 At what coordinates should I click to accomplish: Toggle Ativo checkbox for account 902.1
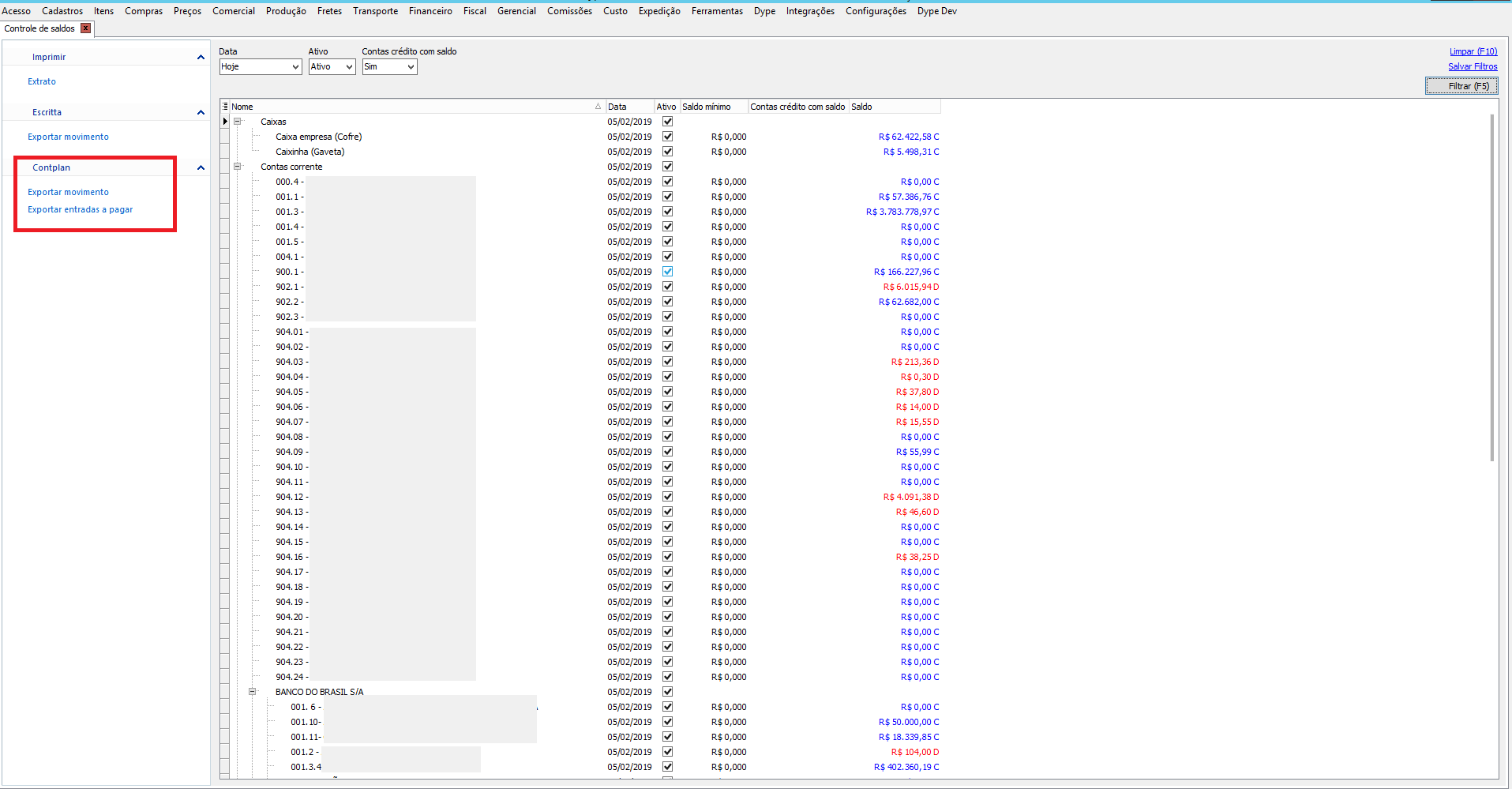[x=667, y=287]
